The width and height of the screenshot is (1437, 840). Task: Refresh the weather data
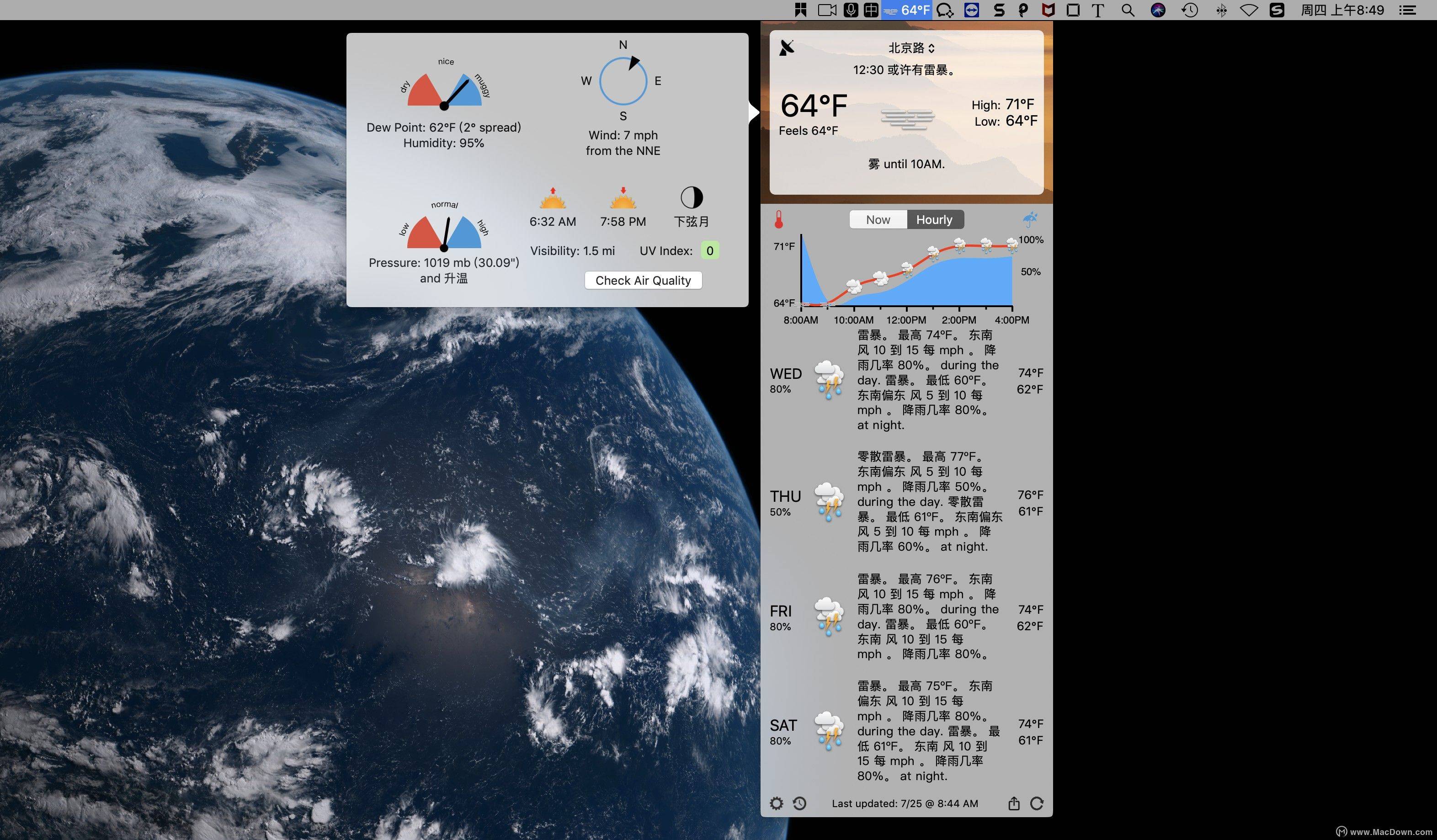tap(1037, 803)
